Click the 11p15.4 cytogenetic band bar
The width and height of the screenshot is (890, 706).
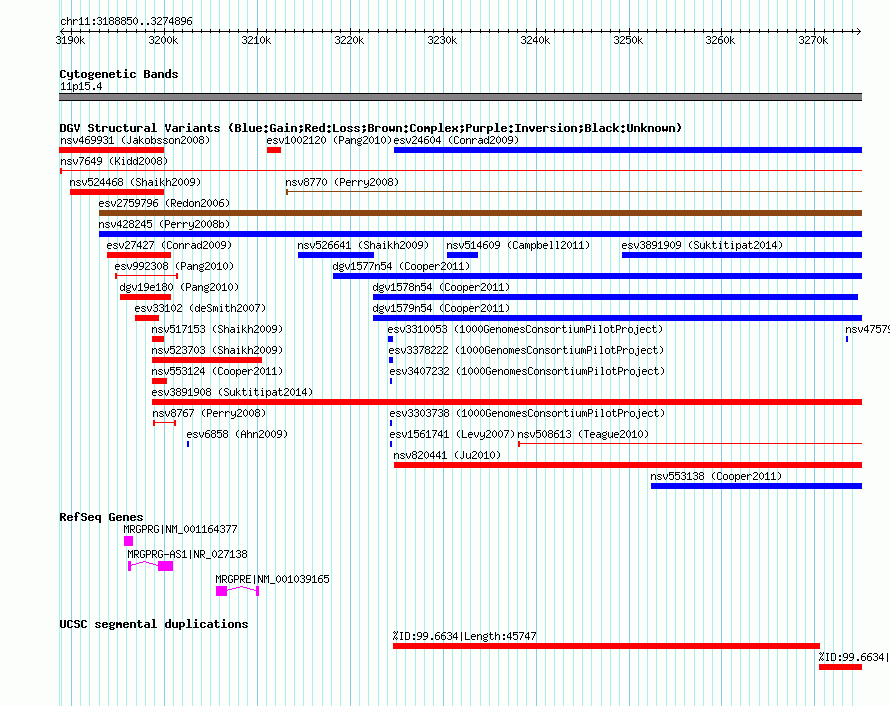[x=460, y=97]
